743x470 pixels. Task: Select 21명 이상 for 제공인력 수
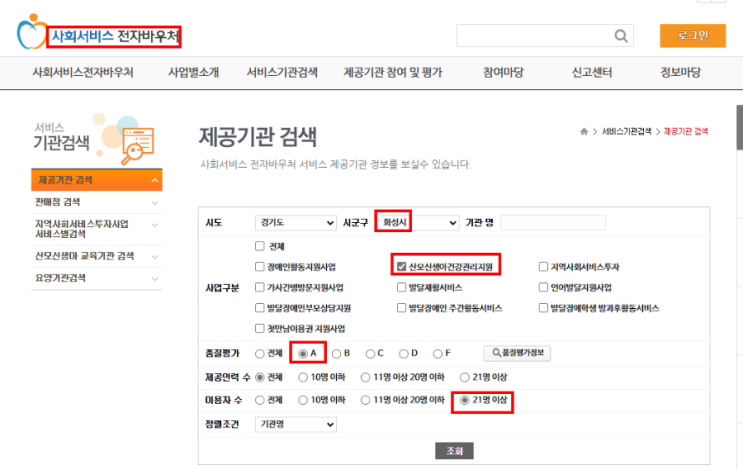coord(465,378)
